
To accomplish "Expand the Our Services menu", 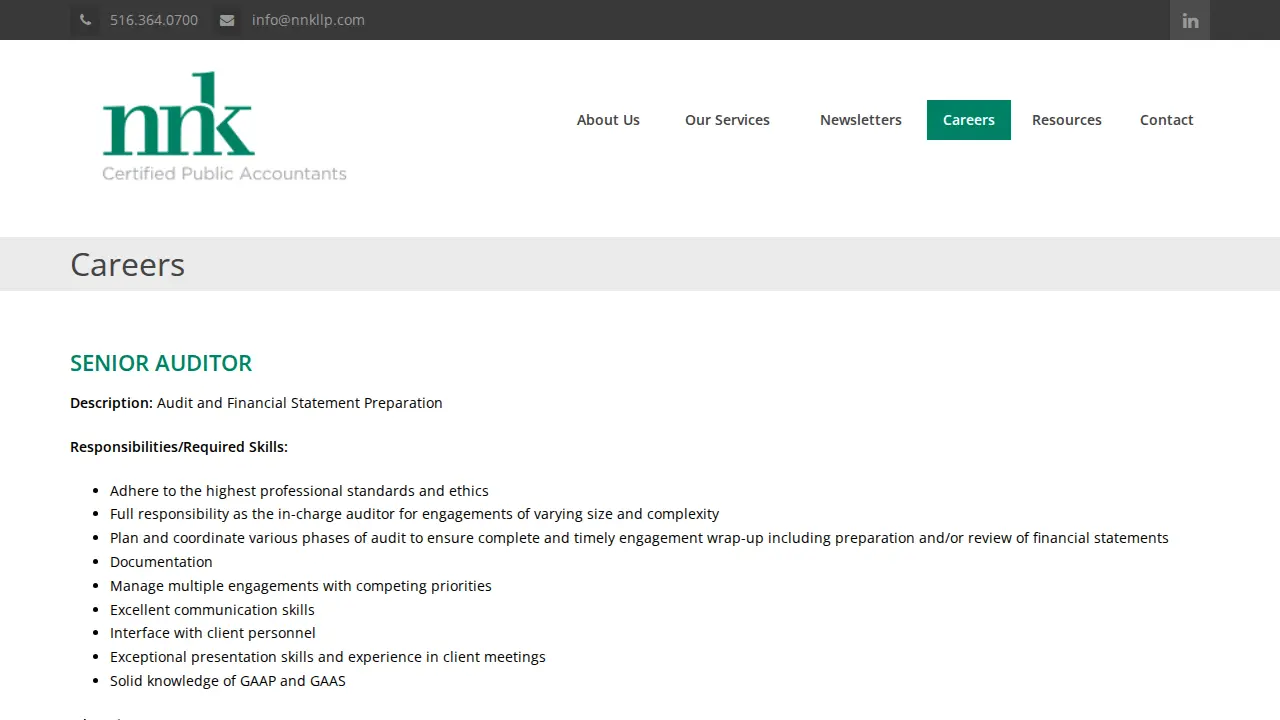I will tap(727, 120).
